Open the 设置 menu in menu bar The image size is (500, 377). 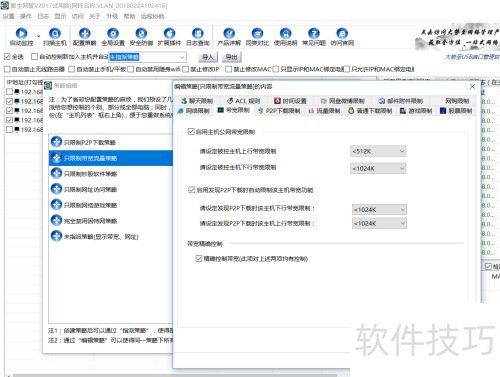[9, 16]
